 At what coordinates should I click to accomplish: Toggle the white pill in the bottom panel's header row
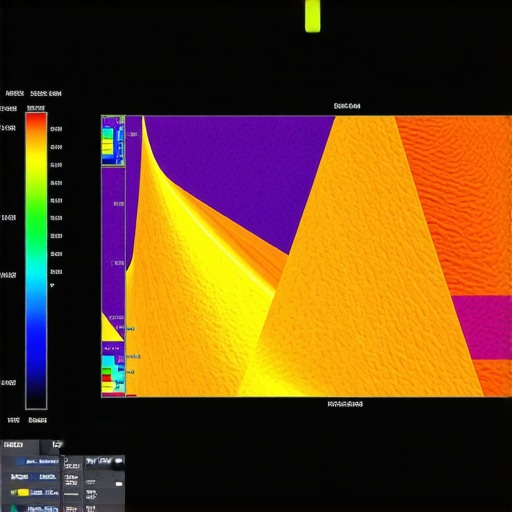119,461
